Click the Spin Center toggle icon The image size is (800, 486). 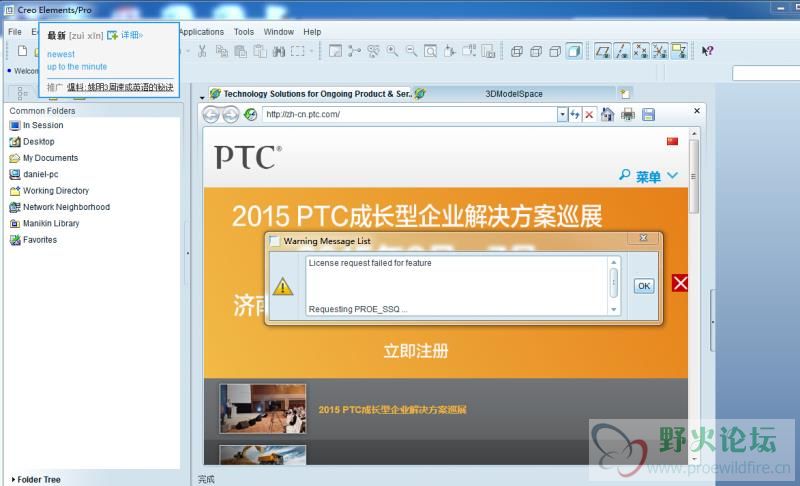pyautogui.click(x=354, y=50)
